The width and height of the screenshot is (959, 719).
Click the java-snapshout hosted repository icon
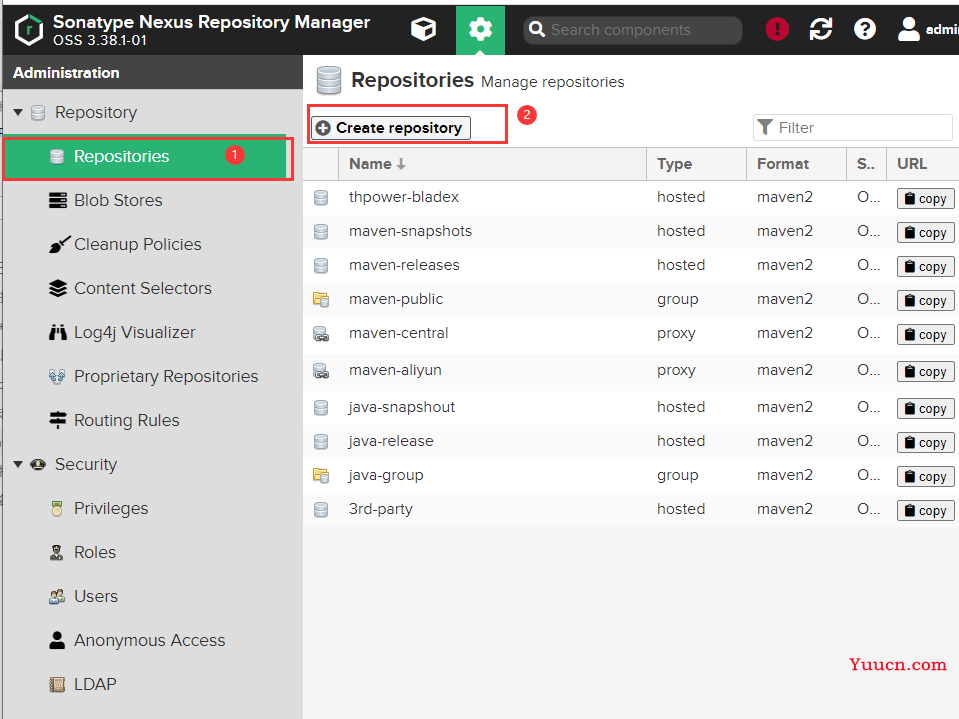321,408
